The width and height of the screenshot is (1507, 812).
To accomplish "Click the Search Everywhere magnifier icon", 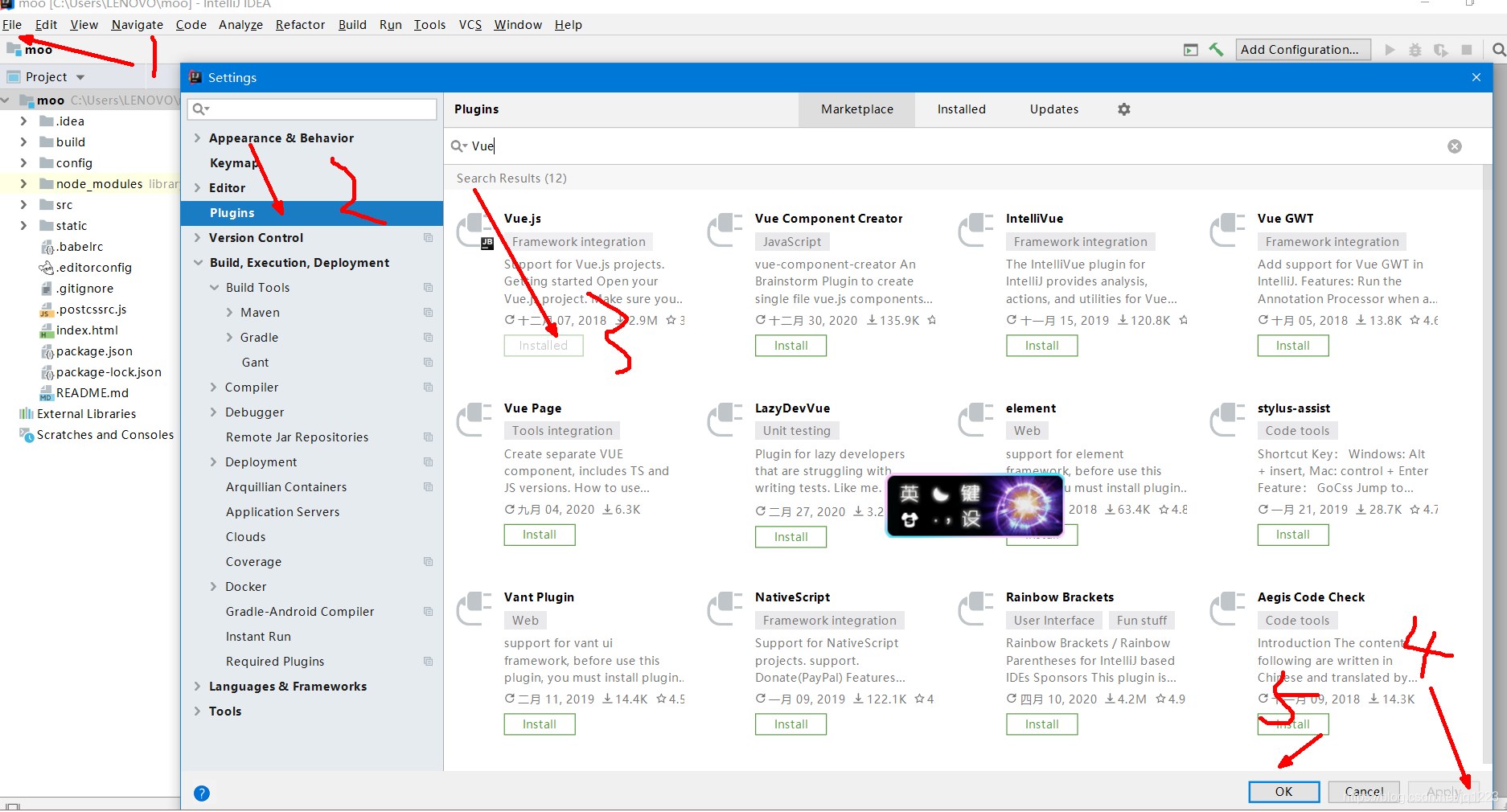I will tap(1499, 50).
